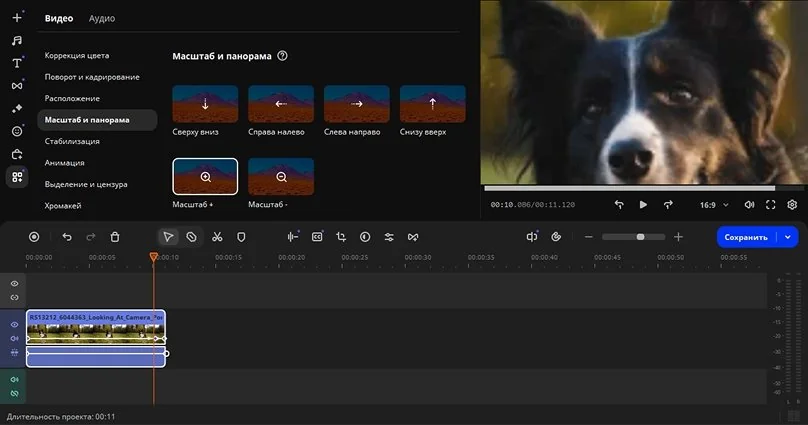Open Анимация section
This screenshot has width=808, height=425.
[64, 163]
